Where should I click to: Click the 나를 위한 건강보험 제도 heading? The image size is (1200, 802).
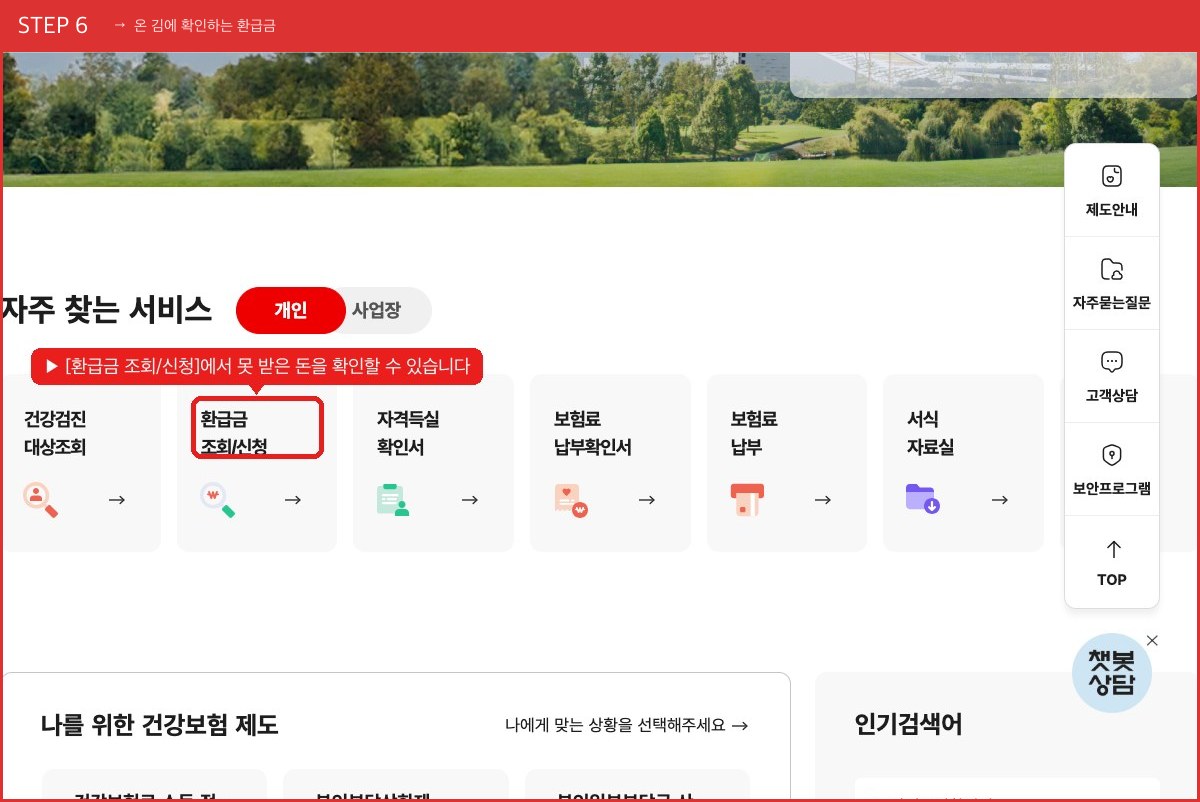point(160,724)
